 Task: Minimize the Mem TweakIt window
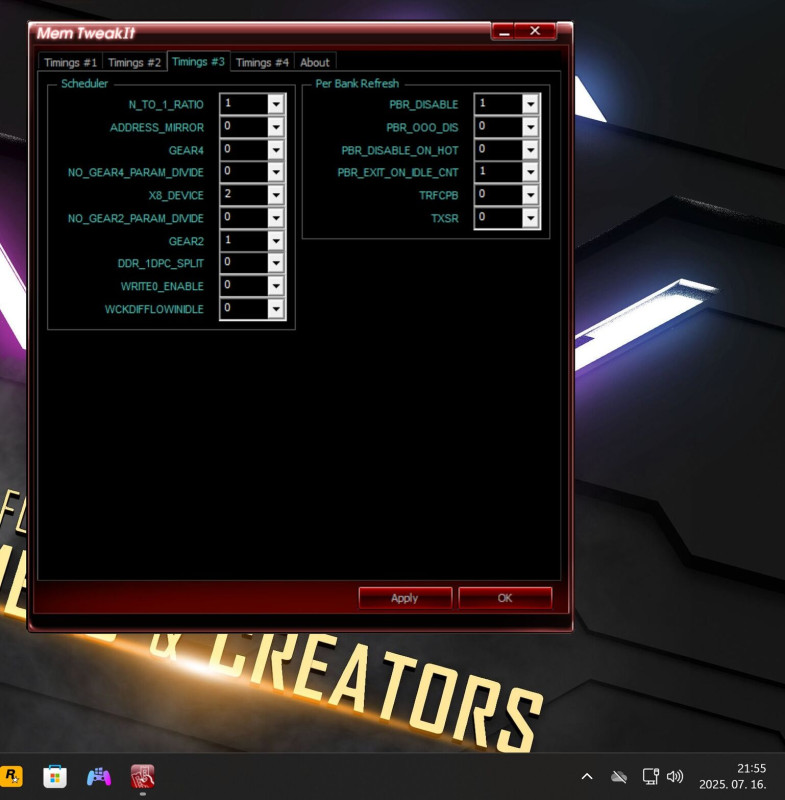pyautogui.click(x=504, y=32)
